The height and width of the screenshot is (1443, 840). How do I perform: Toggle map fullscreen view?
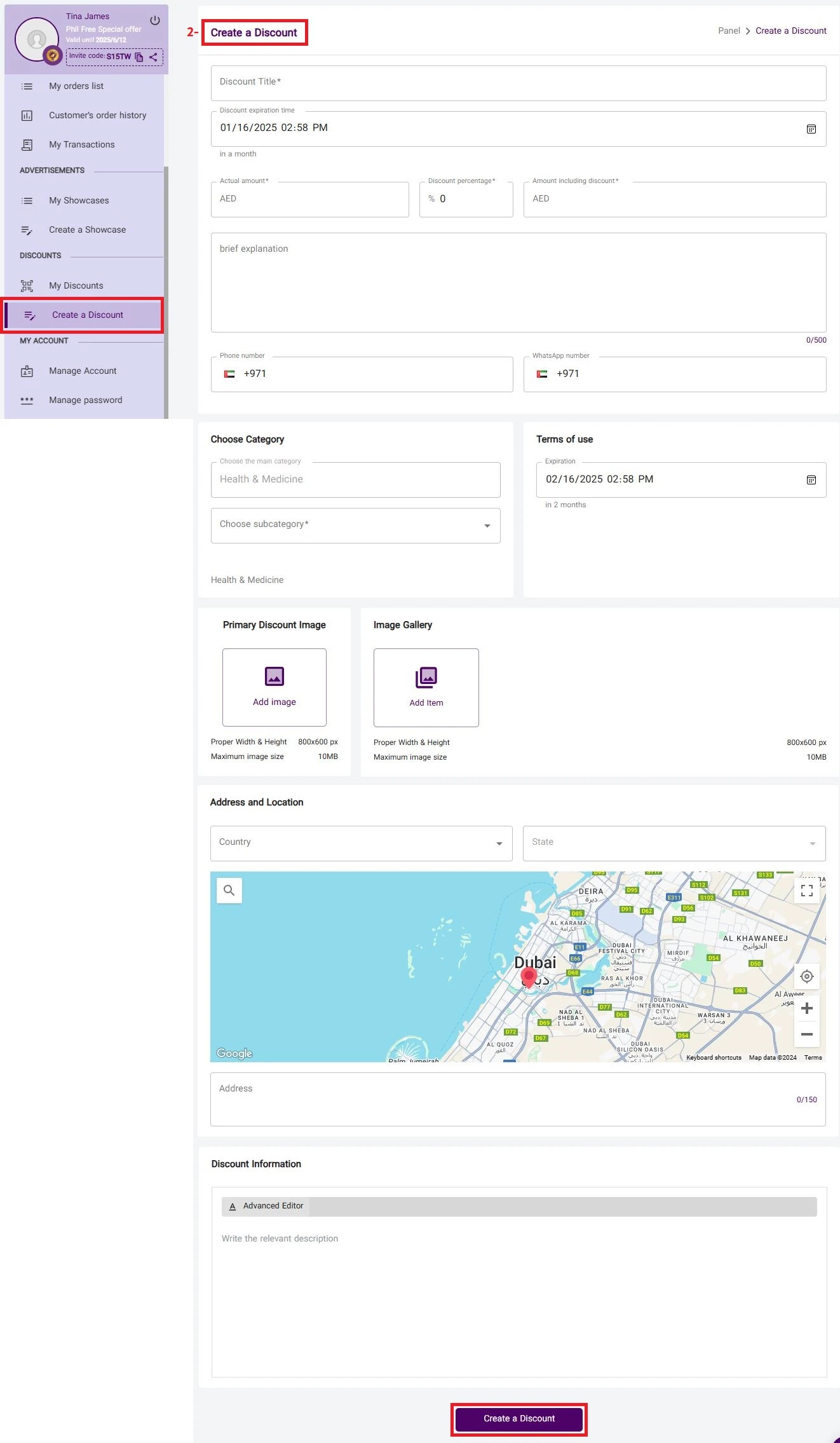806,891
